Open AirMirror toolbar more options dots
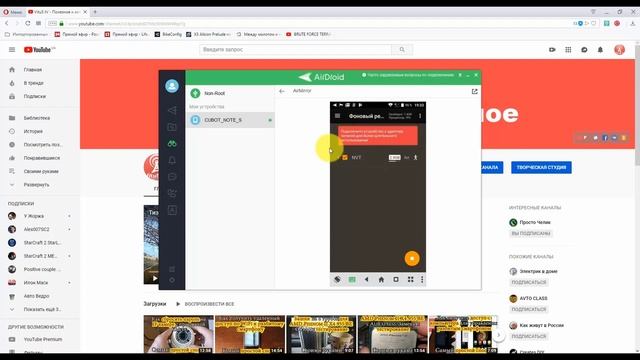640x360 pixels. (422, 280)
